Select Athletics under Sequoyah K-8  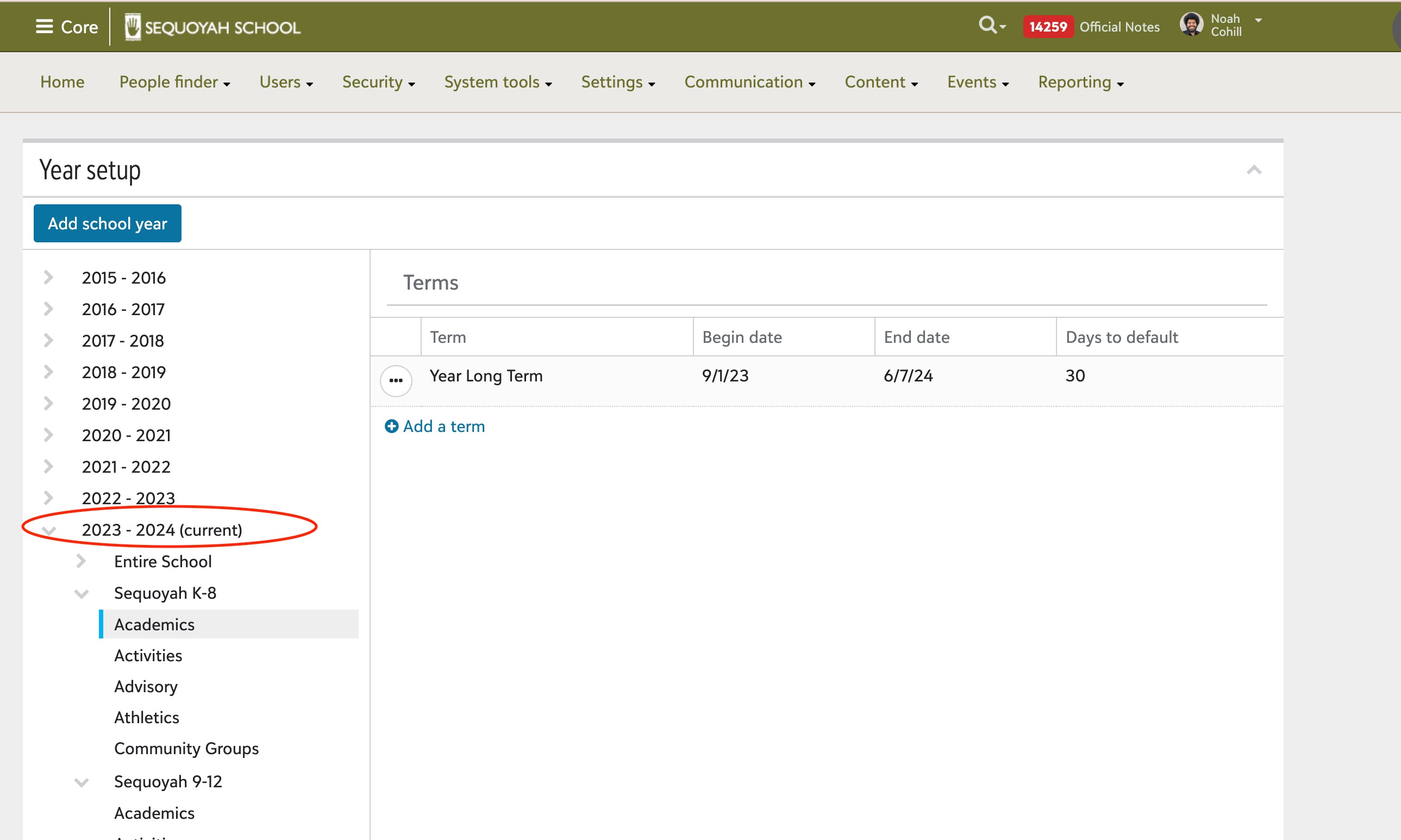pyautogui.click(x=147, y=717)
